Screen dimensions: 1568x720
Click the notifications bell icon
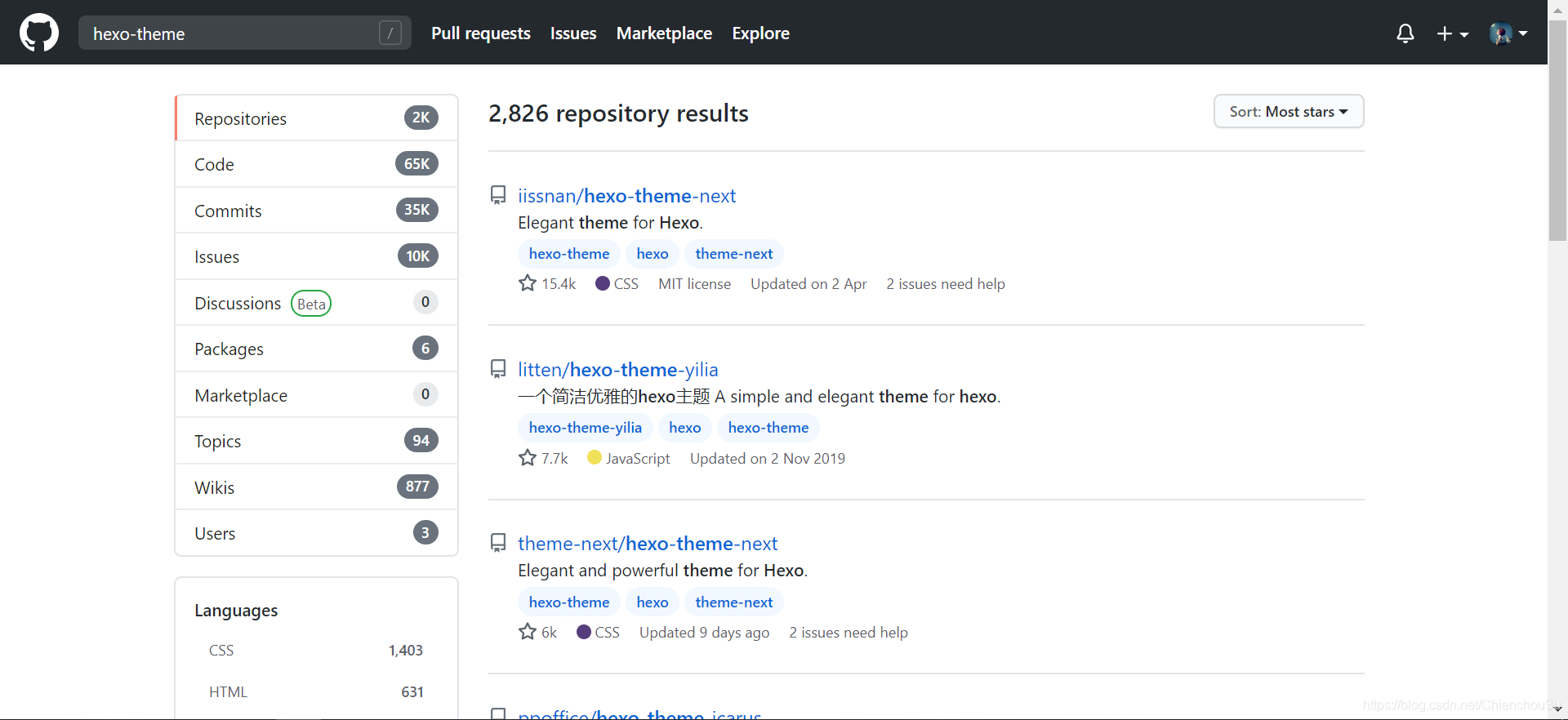1405,33
